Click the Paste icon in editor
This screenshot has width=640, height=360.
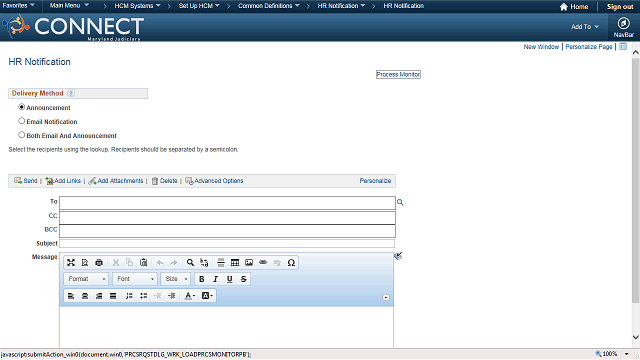tap(143, 262)
